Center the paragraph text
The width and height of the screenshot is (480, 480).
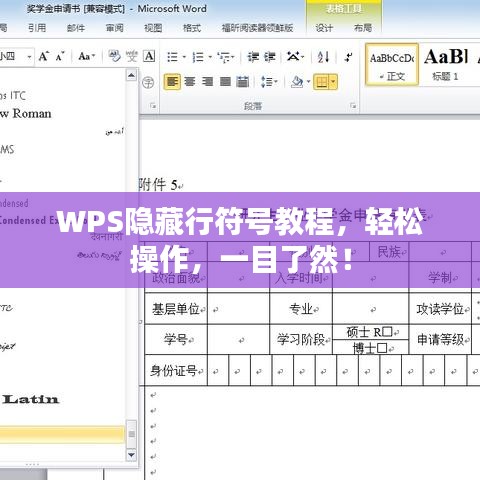[190, 82]
